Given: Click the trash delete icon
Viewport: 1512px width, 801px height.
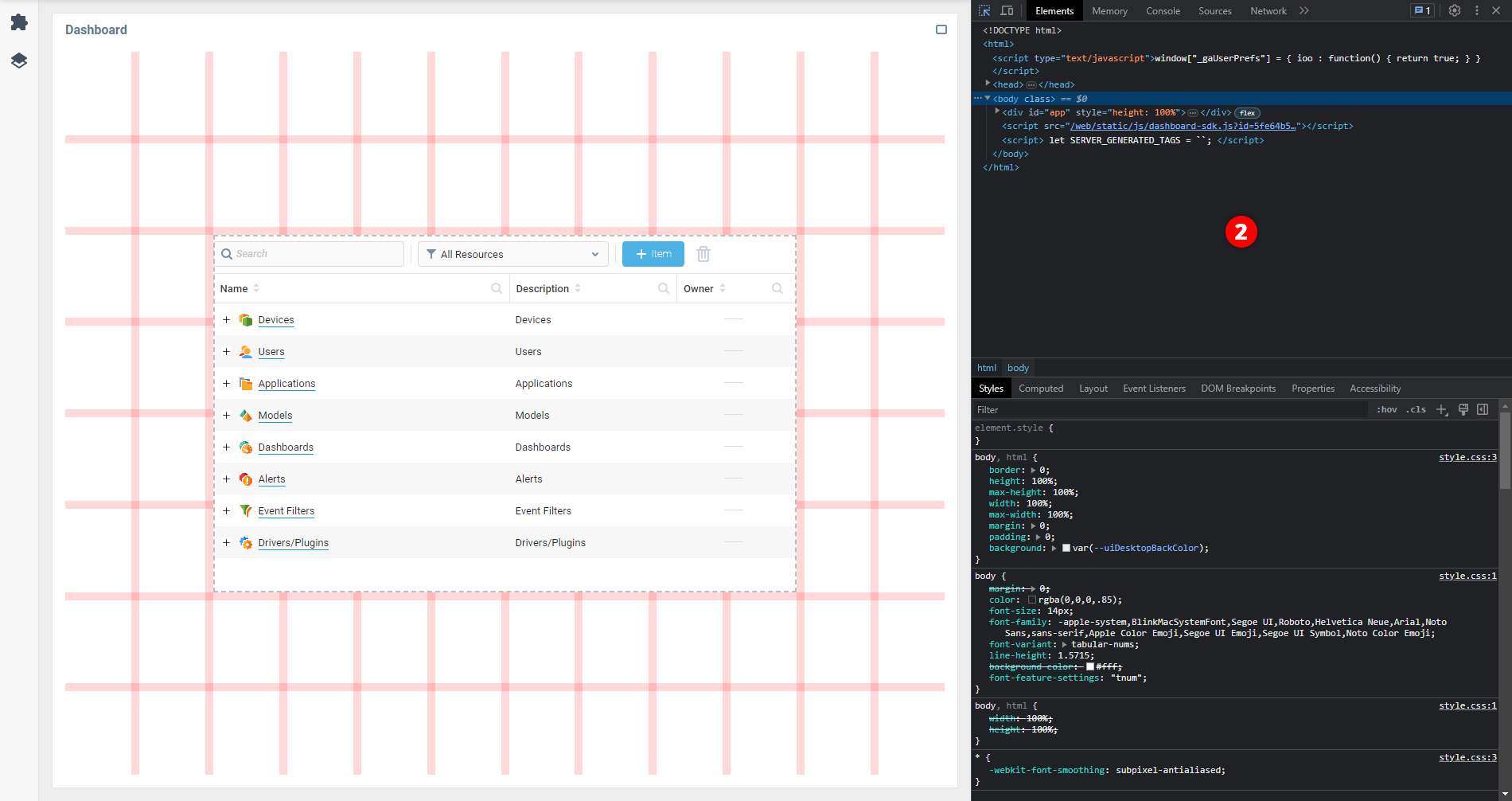Looking at the screenshot, I should pyautogui.click(x=703, y=254).
